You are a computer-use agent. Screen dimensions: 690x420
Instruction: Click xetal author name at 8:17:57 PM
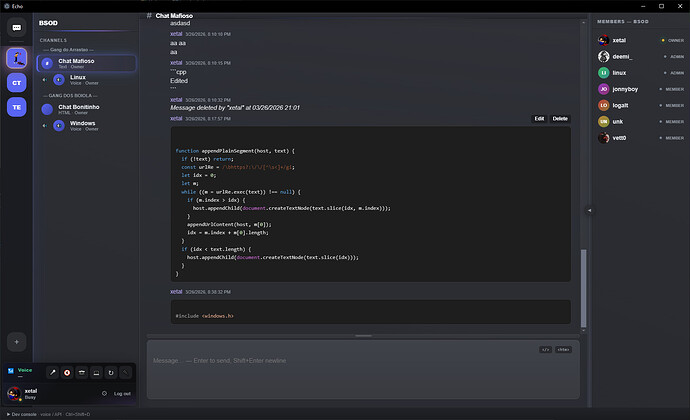click(176, 118)
